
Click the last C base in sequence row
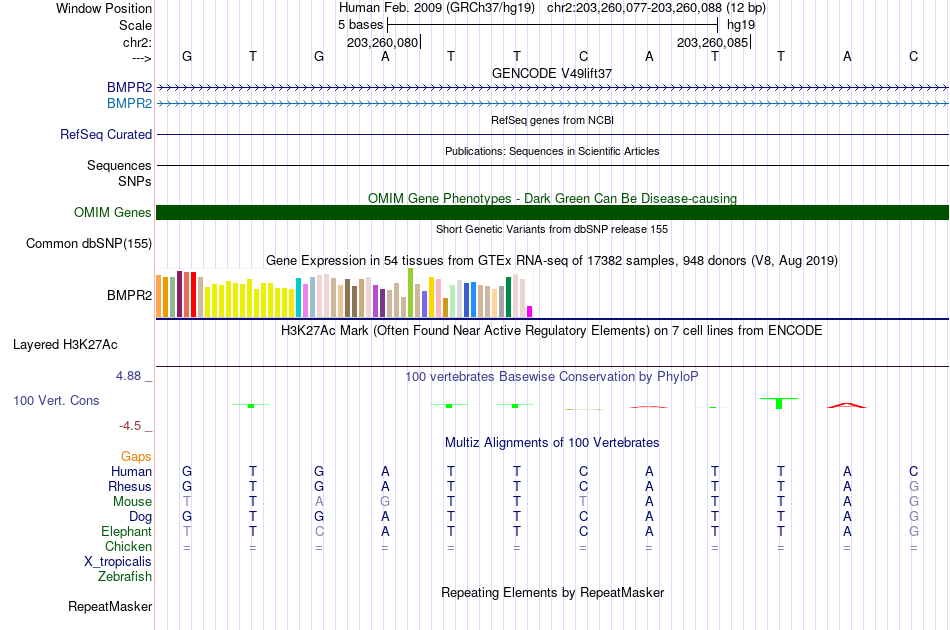(913, 56)
